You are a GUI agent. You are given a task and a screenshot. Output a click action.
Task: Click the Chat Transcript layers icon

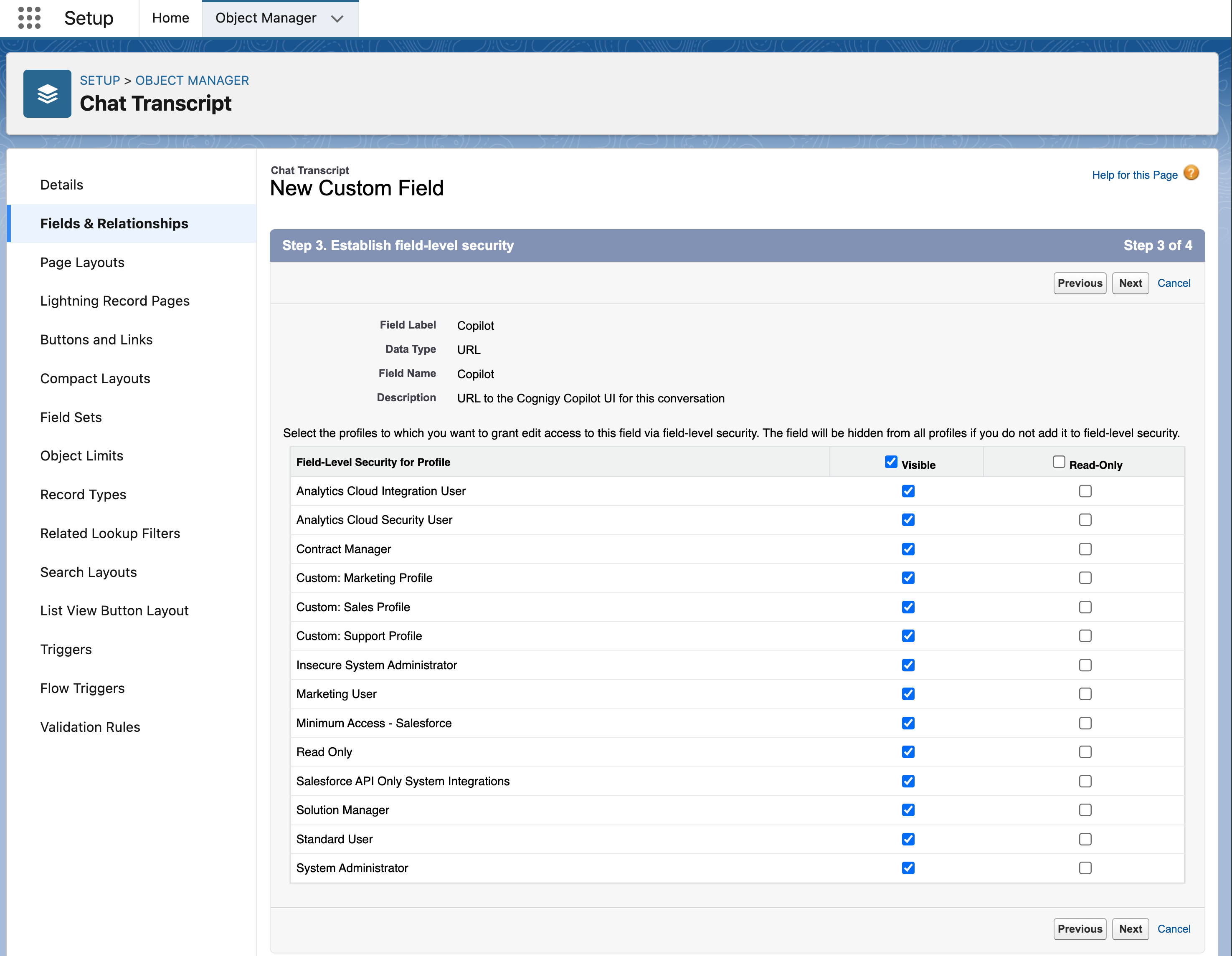[47, 94]
